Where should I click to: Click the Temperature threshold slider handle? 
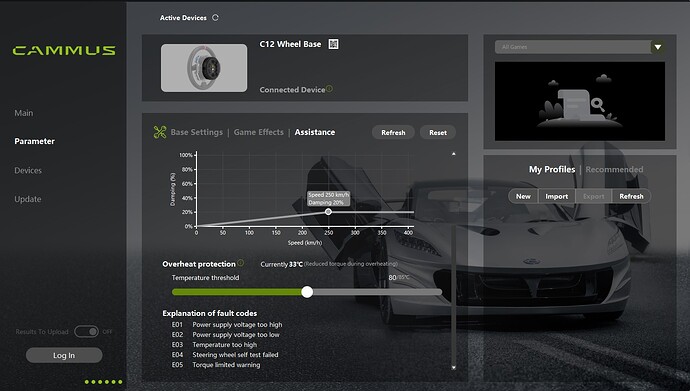tap(307, 292)
